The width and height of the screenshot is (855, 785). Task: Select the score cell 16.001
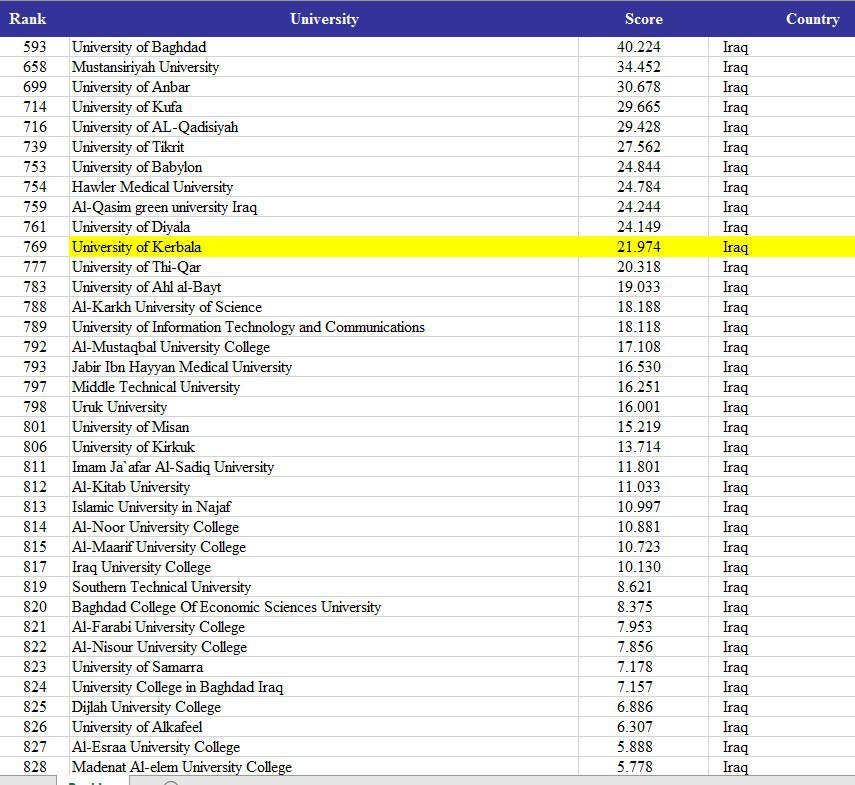coord(643,407)
